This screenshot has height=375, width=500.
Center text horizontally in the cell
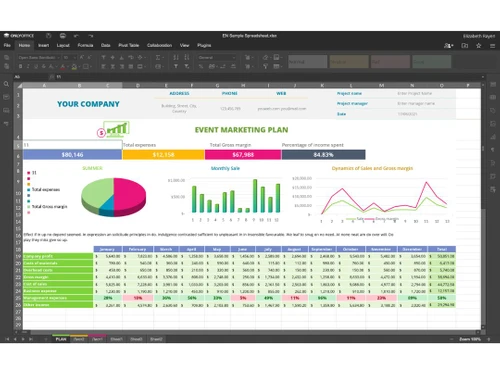click(113, 66)
